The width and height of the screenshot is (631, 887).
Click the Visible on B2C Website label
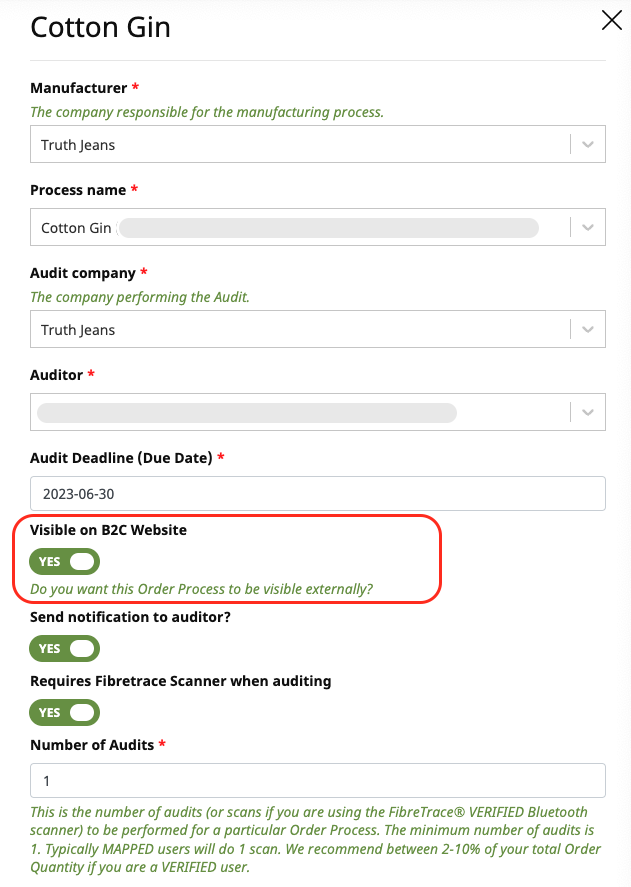point(109,530)
